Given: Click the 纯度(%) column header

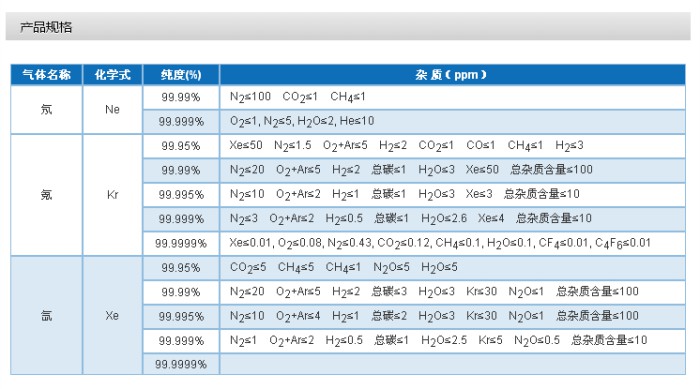Looking at the screenshot, I should click(x=181, y=75).
